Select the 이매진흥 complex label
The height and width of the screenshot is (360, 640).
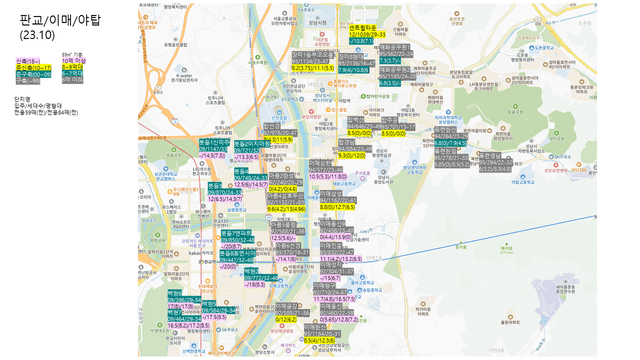[331, 246]
